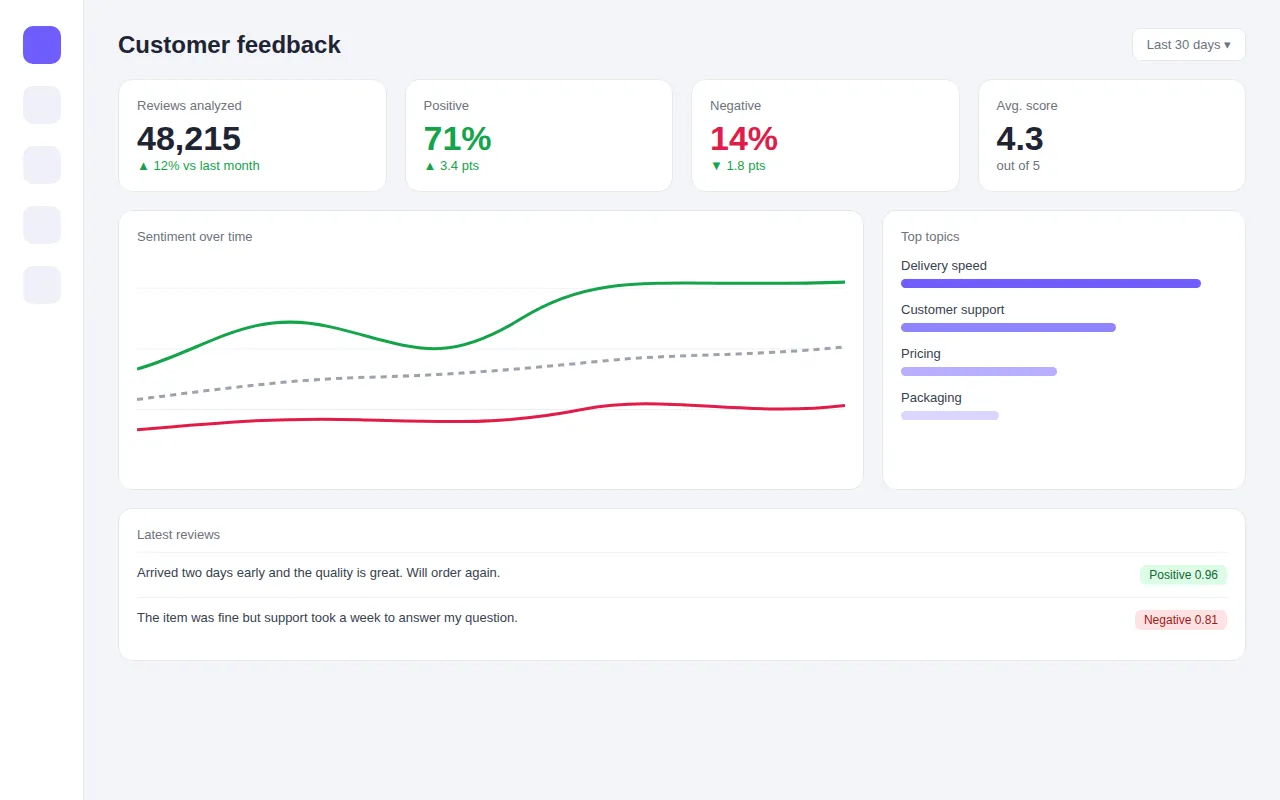Click the Reviews analyzed value 48,215

point(189,138)
